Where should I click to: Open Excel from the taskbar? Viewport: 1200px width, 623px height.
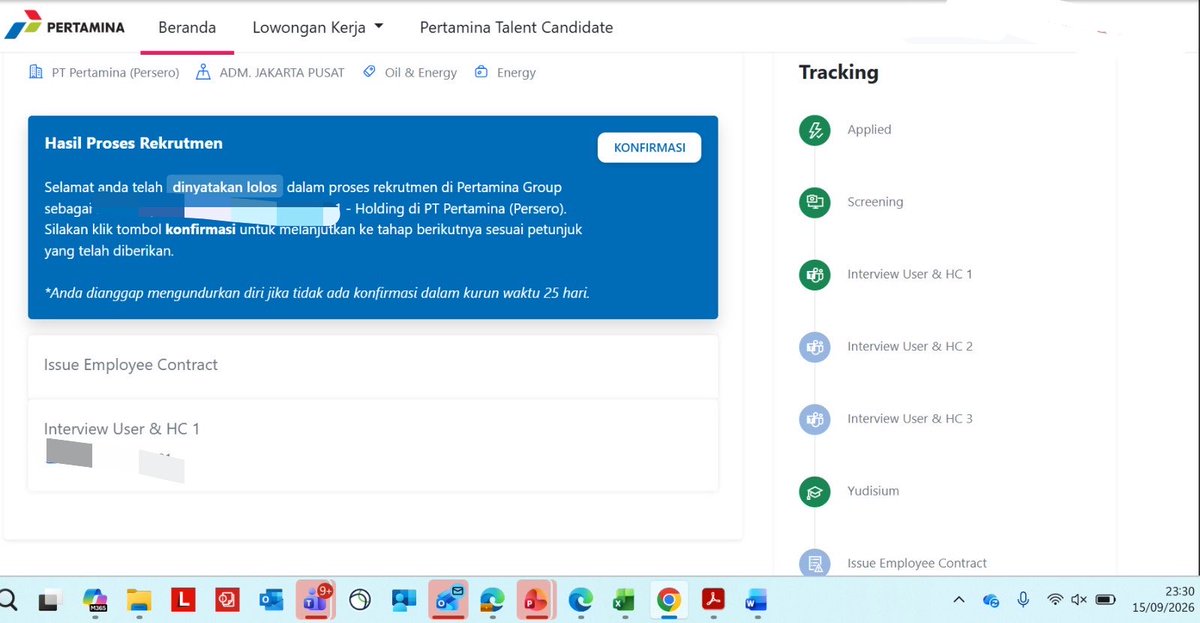624,600
